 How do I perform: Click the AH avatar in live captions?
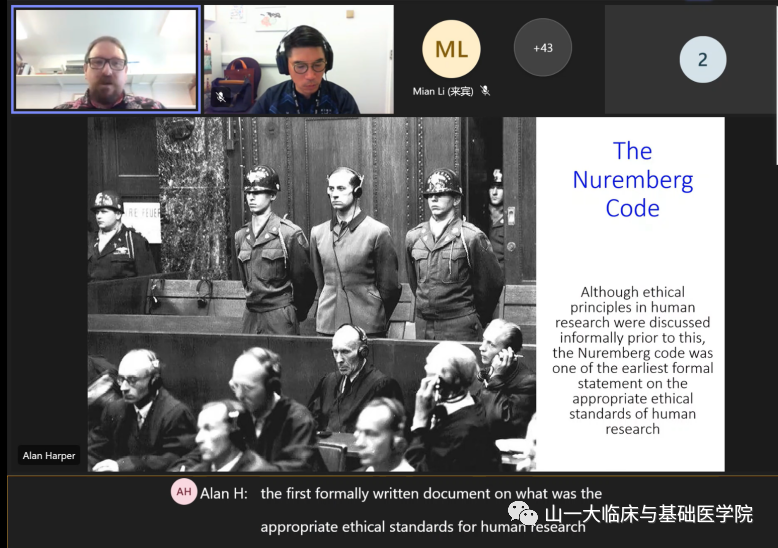point(183,493)
